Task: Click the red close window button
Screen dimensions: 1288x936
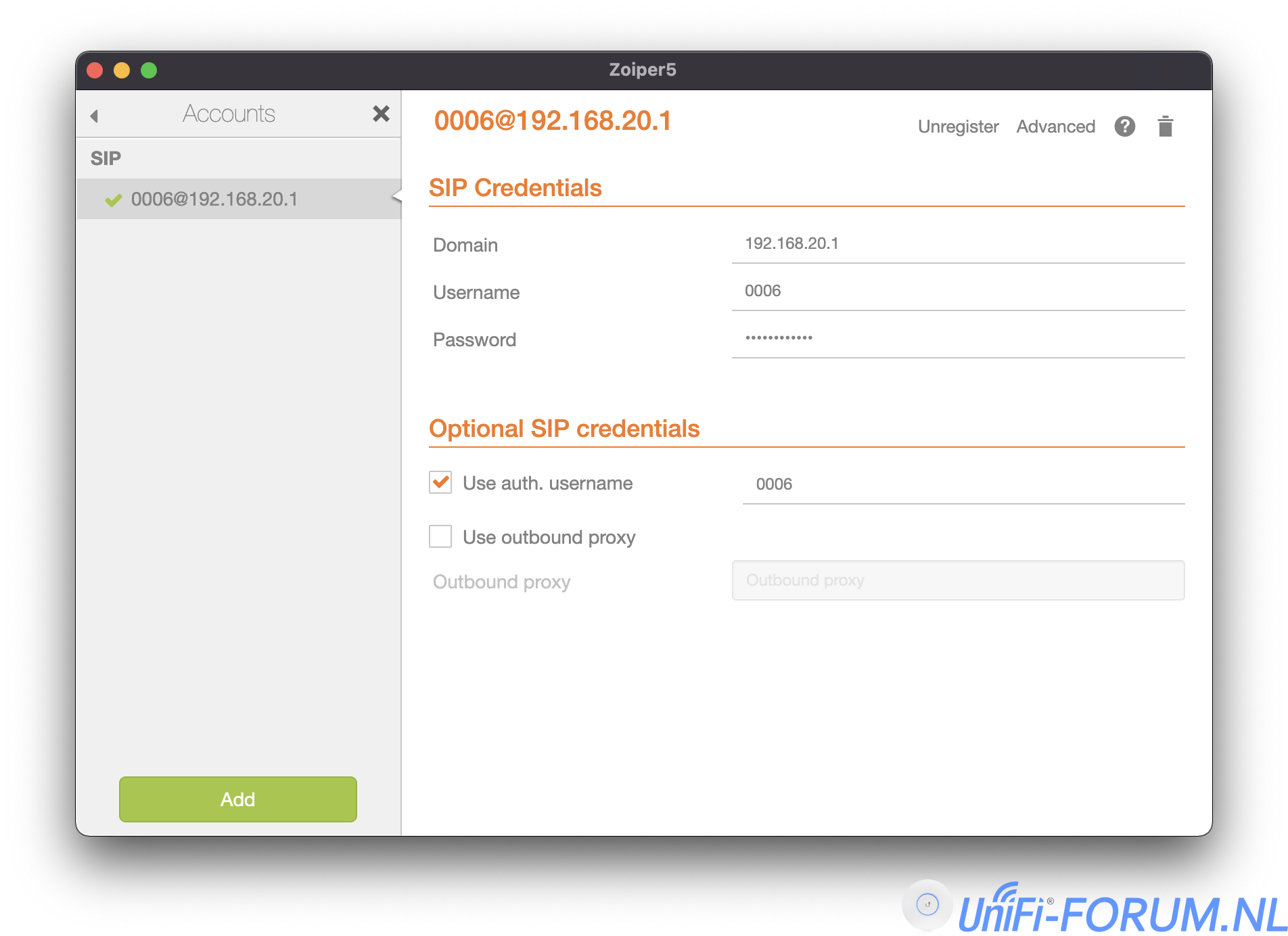Action: pos(95,70)
